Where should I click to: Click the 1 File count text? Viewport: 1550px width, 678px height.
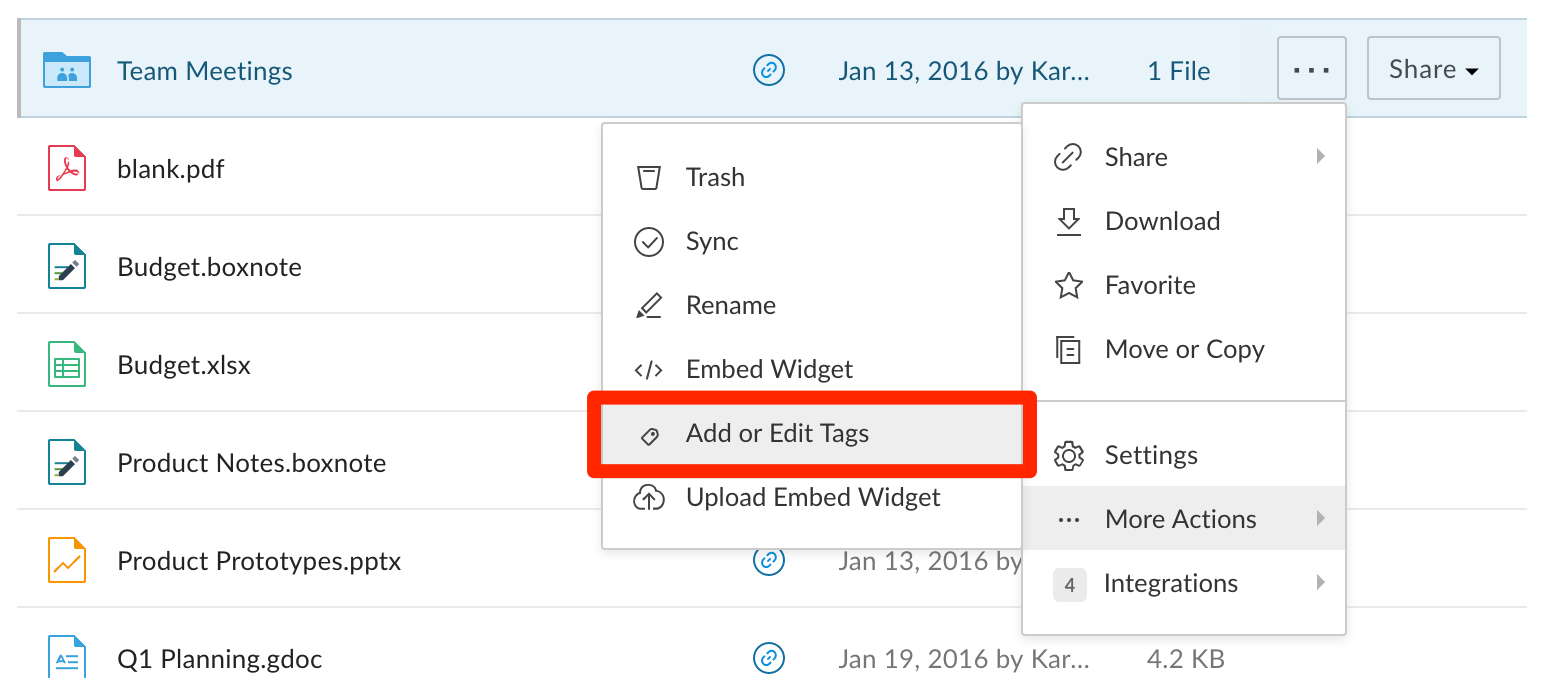pyautogui.click(x=1179, y=71)
